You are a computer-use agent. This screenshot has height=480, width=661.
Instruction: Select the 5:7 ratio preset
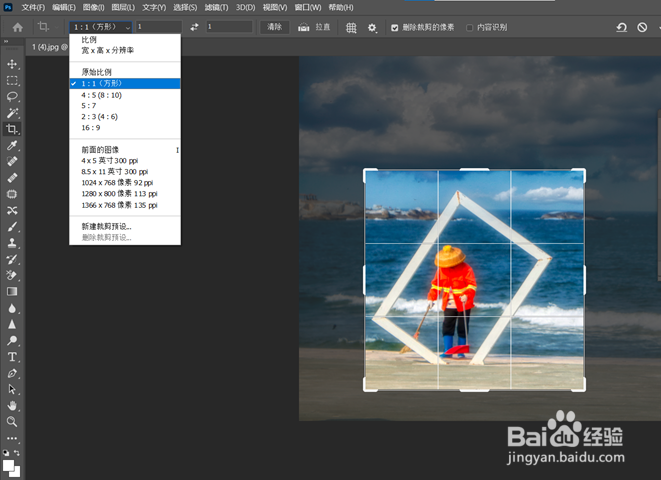tap(125, 106)
